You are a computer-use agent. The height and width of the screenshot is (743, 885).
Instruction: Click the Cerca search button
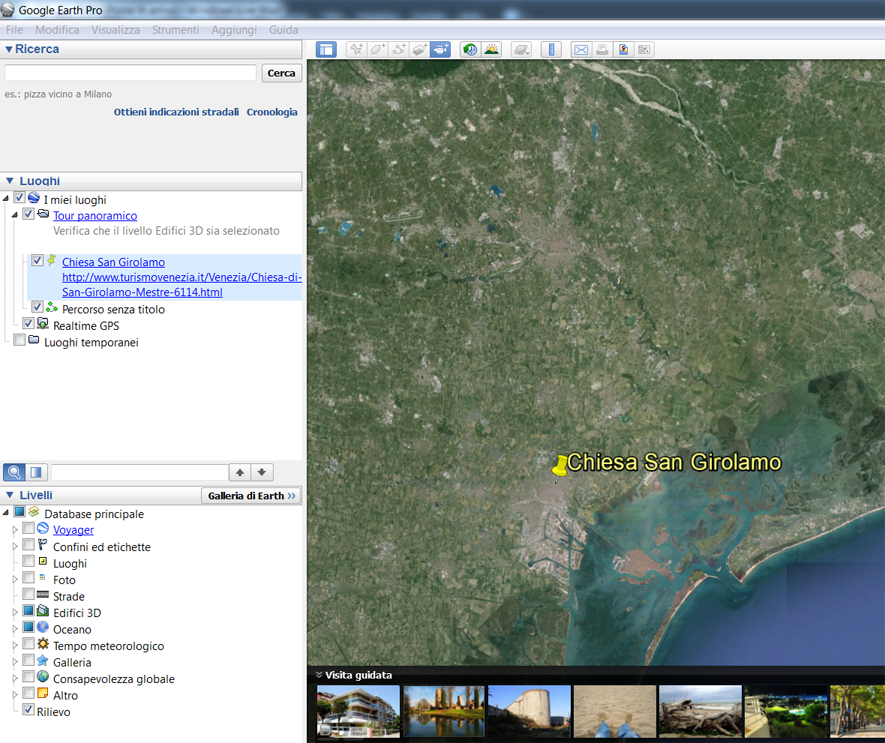(x=281, y=73)
